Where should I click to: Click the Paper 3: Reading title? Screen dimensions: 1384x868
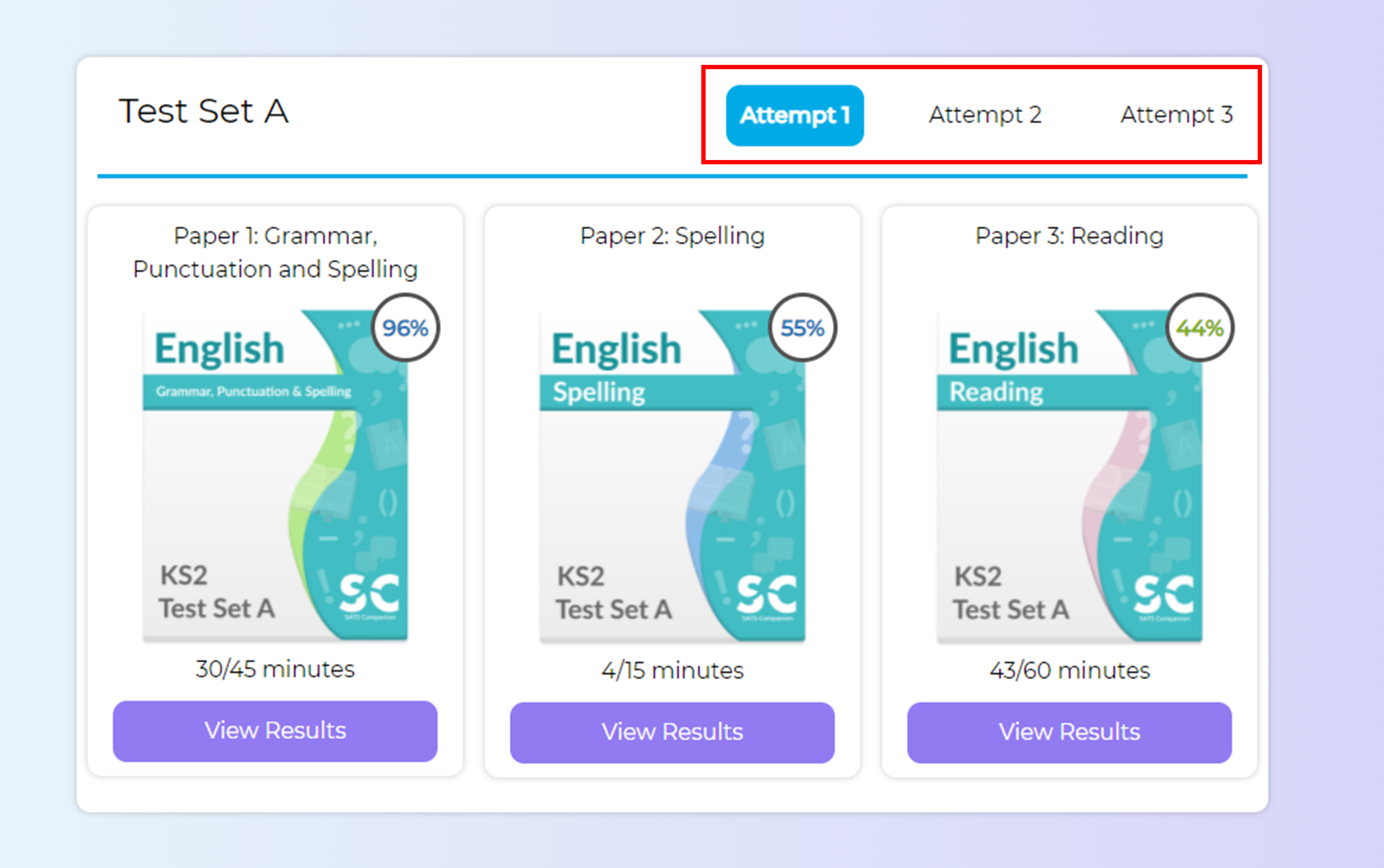(x=1069, y=236)
